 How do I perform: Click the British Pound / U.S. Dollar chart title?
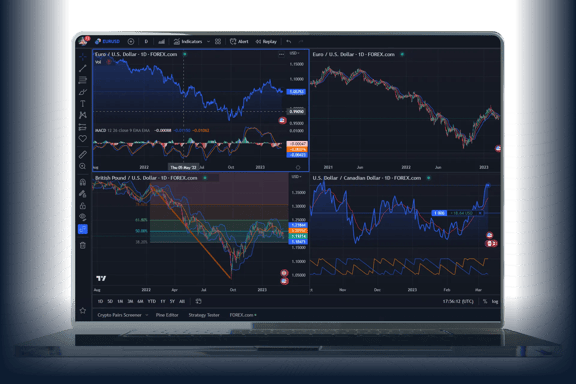pos(146,178)
